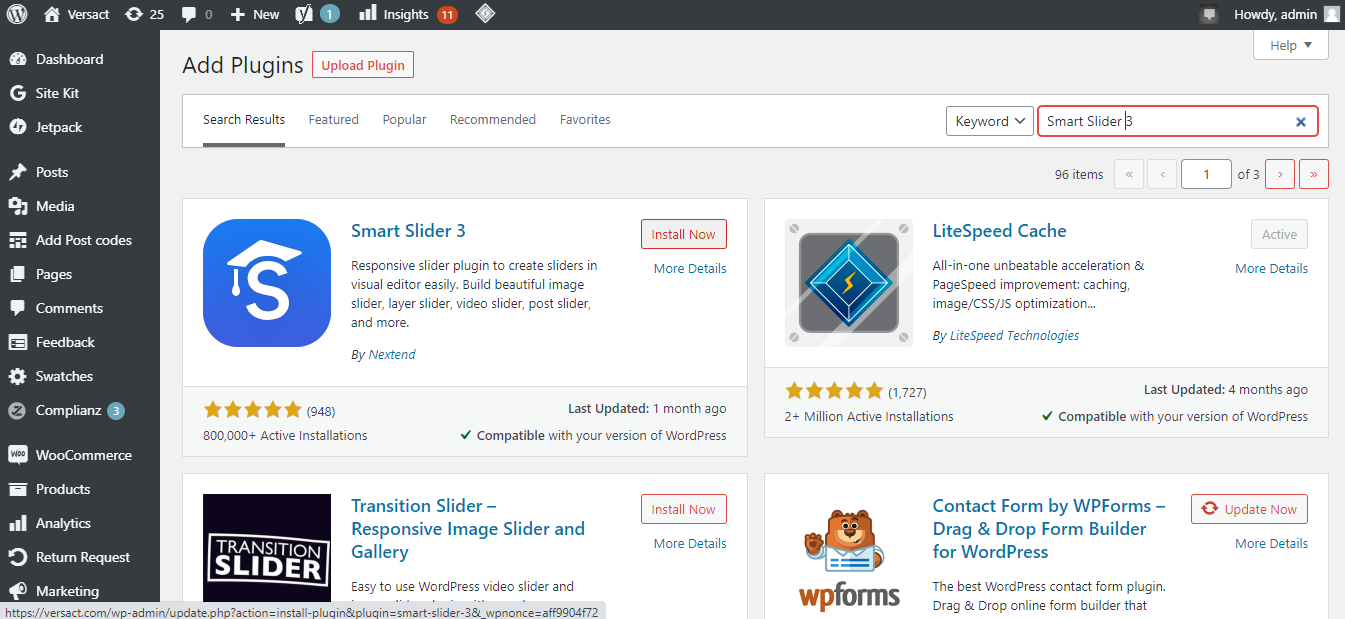Clear the search box with the X icon
The image size is (1345, 619).
point(1301,120)
